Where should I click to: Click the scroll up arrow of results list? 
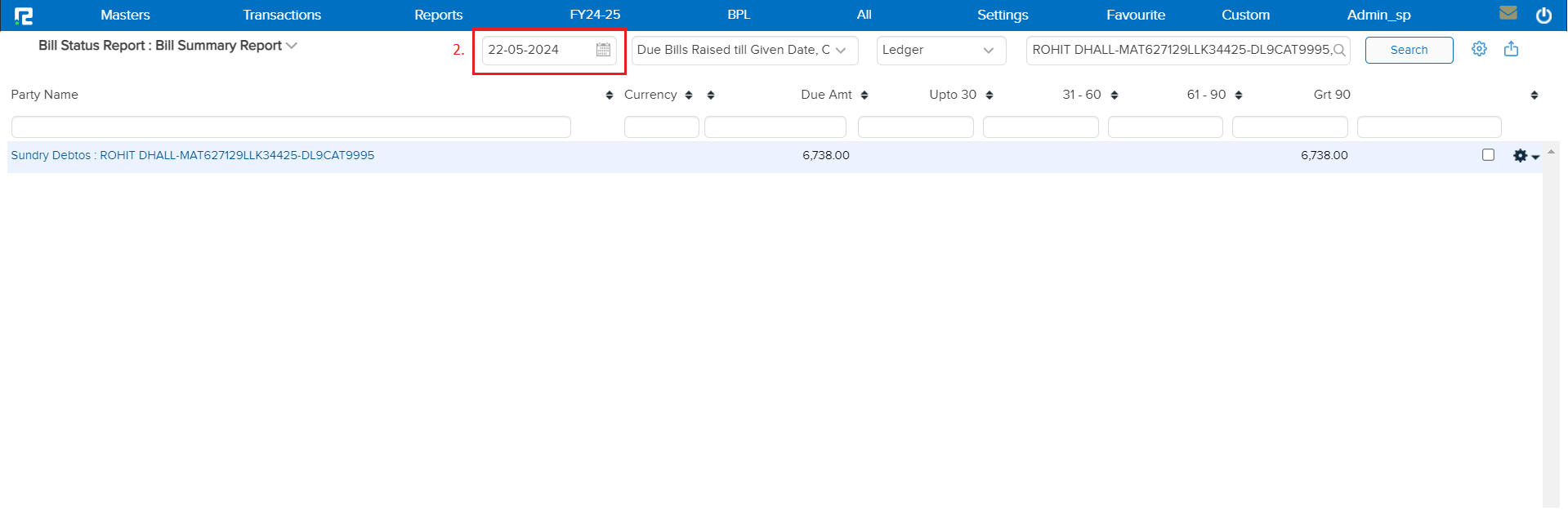pyautogui.click(x=1550, y=152)
